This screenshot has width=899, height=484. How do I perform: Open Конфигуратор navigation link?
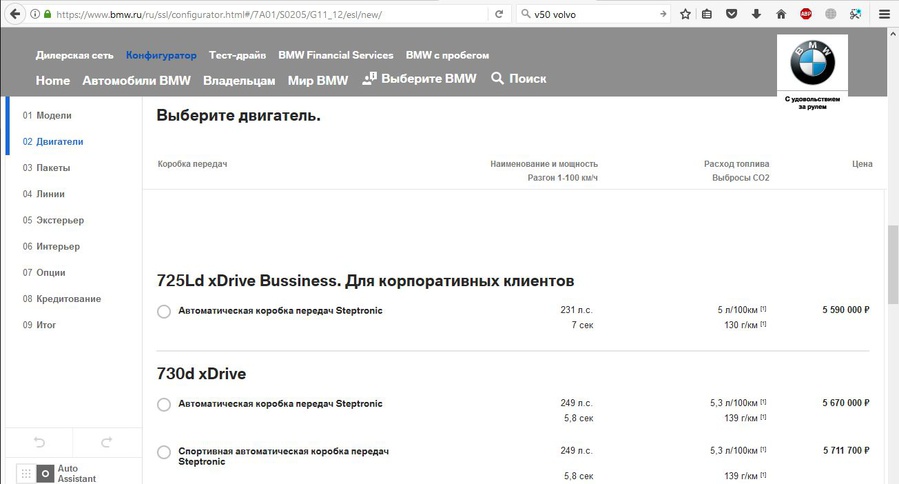click(161, 55)
